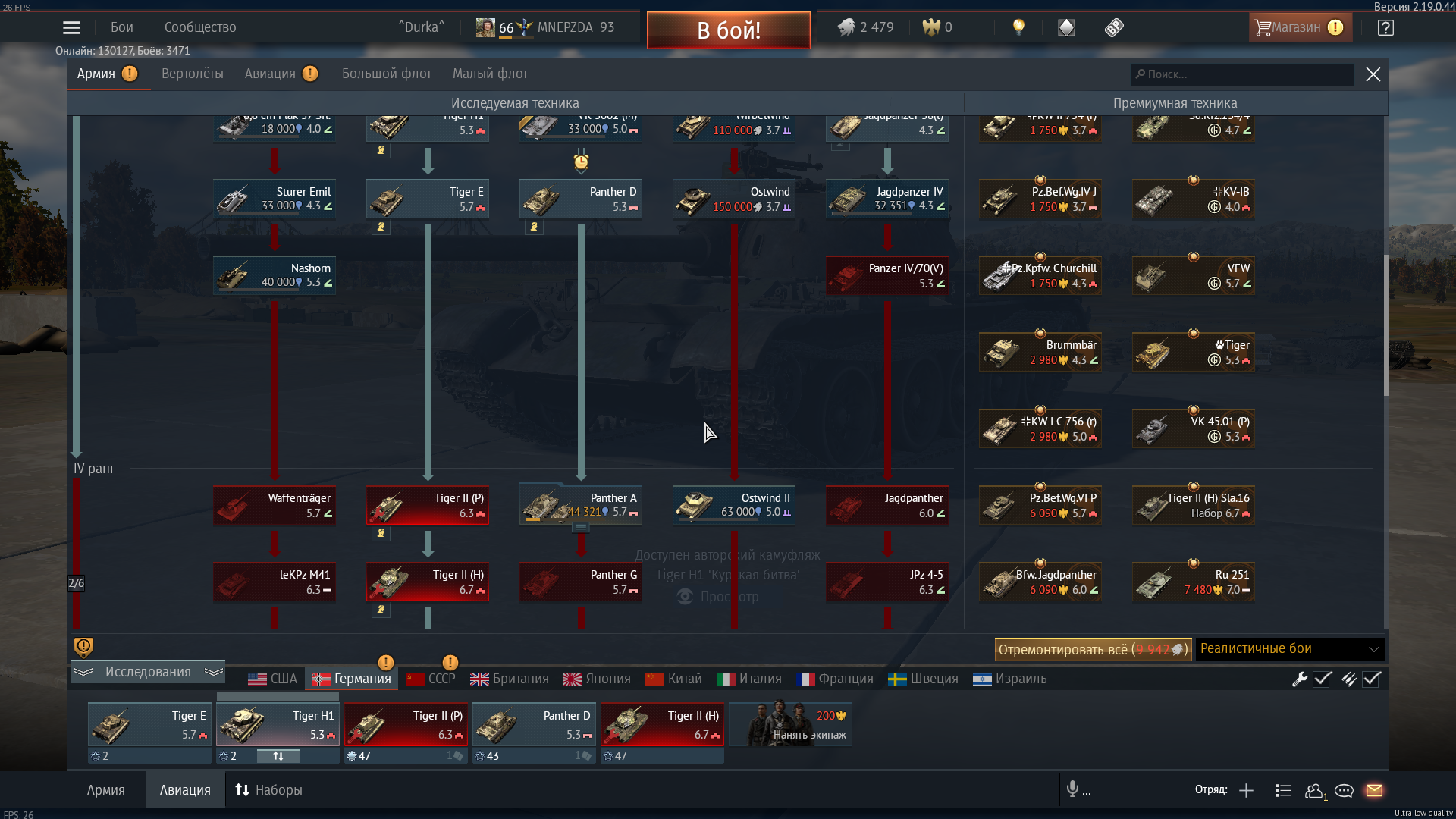Click the swap arrows under Tiger H1 slot
This screenshot has height=819, width=1456.
[x=278, y=756]
